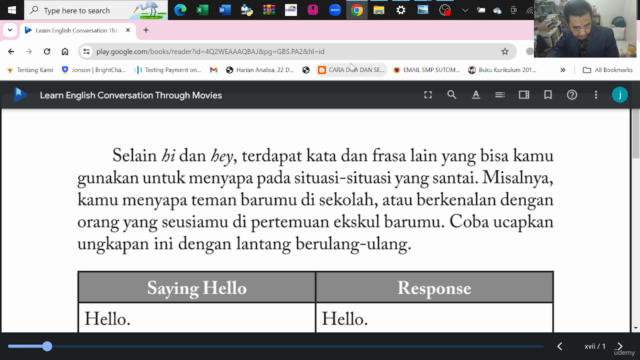
Task: Switch to Chrome in the taskbar
Action: 357,10
